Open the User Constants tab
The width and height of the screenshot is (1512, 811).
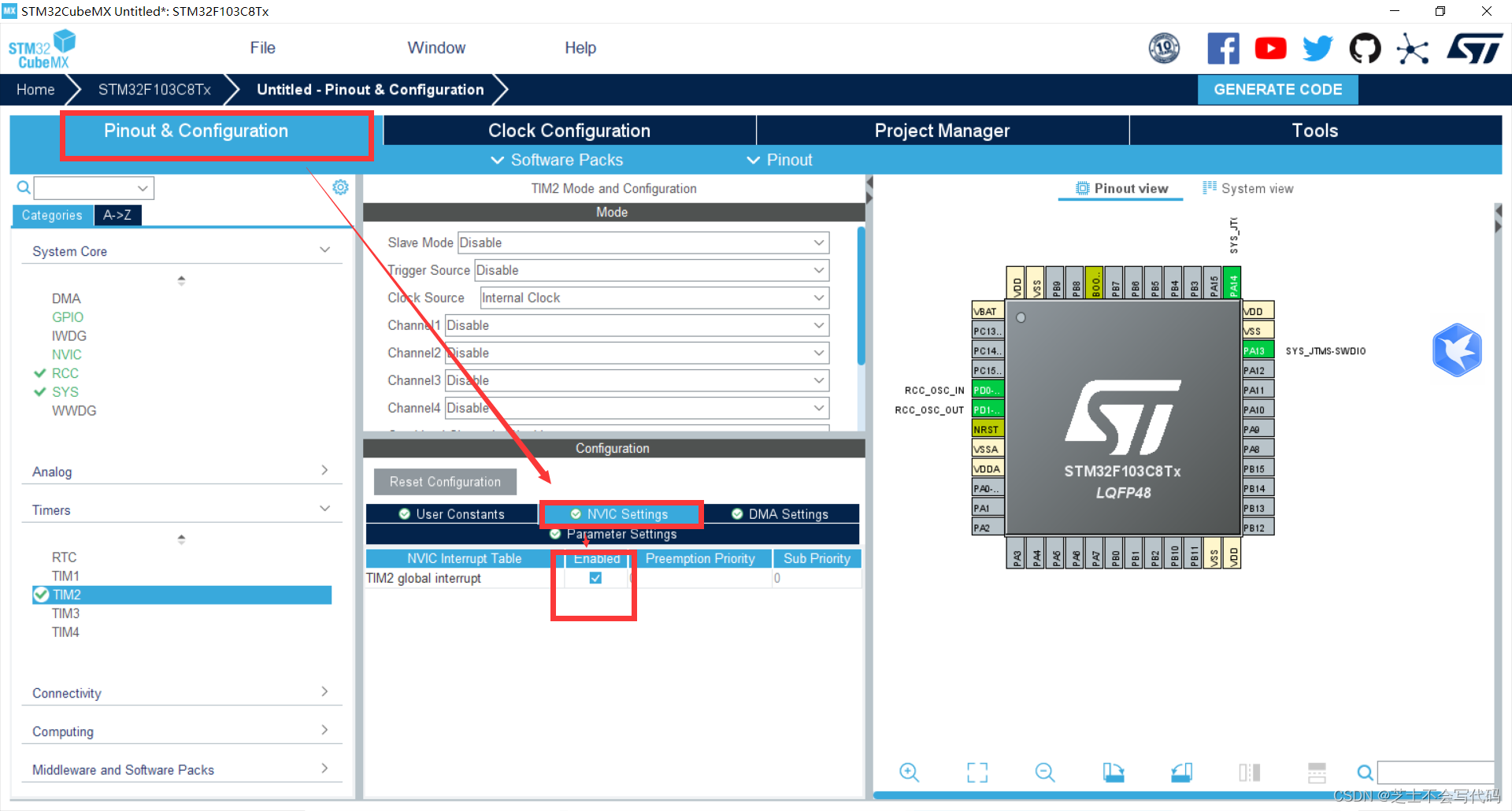[452, 514]
